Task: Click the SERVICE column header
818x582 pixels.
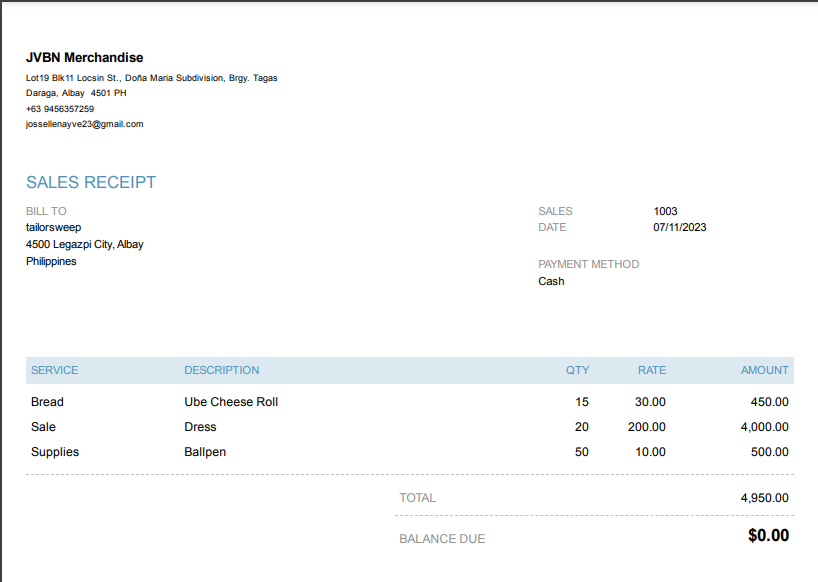Action: [x=55, y=370]
